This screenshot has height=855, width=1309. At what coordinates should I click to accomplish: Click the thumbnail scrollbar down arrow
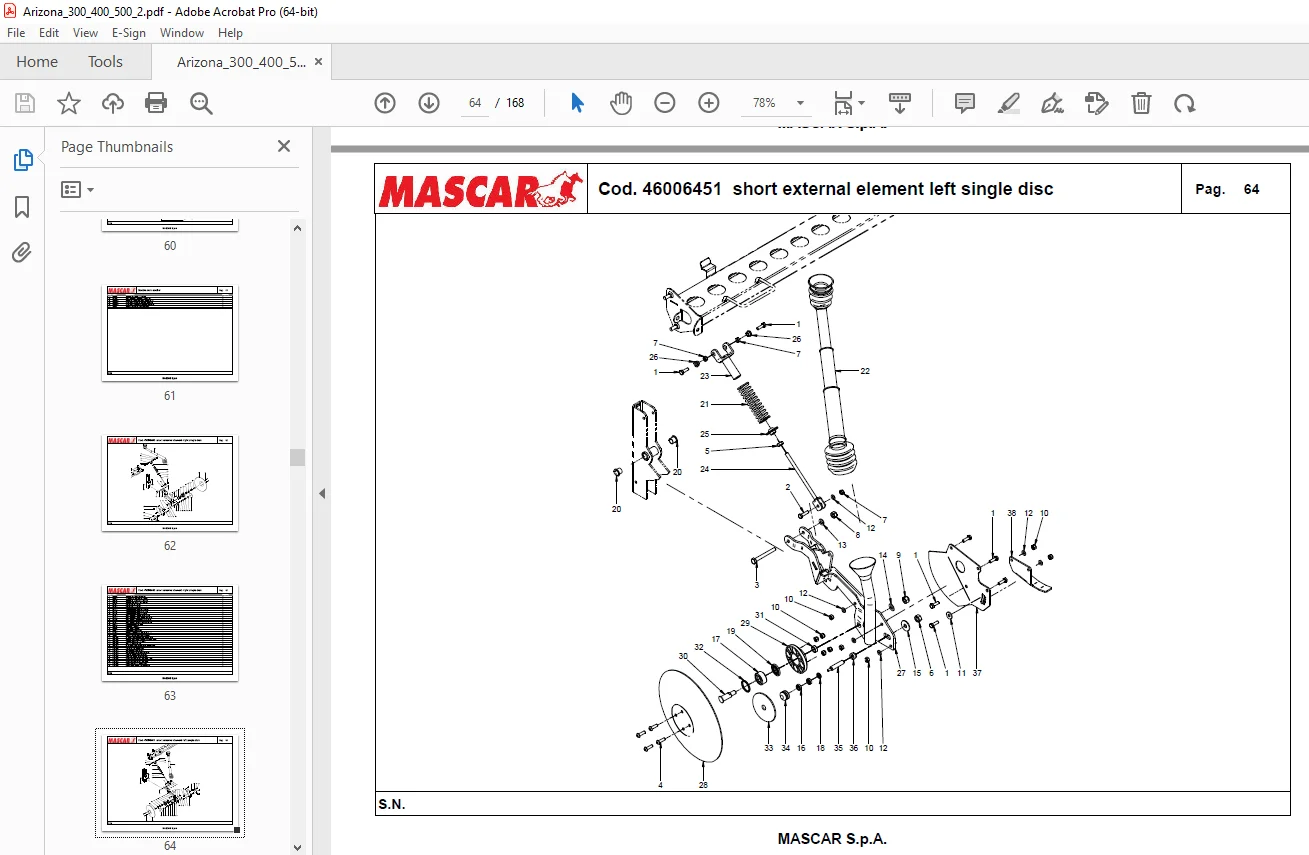pyautogui.click(x=297, y=846)
